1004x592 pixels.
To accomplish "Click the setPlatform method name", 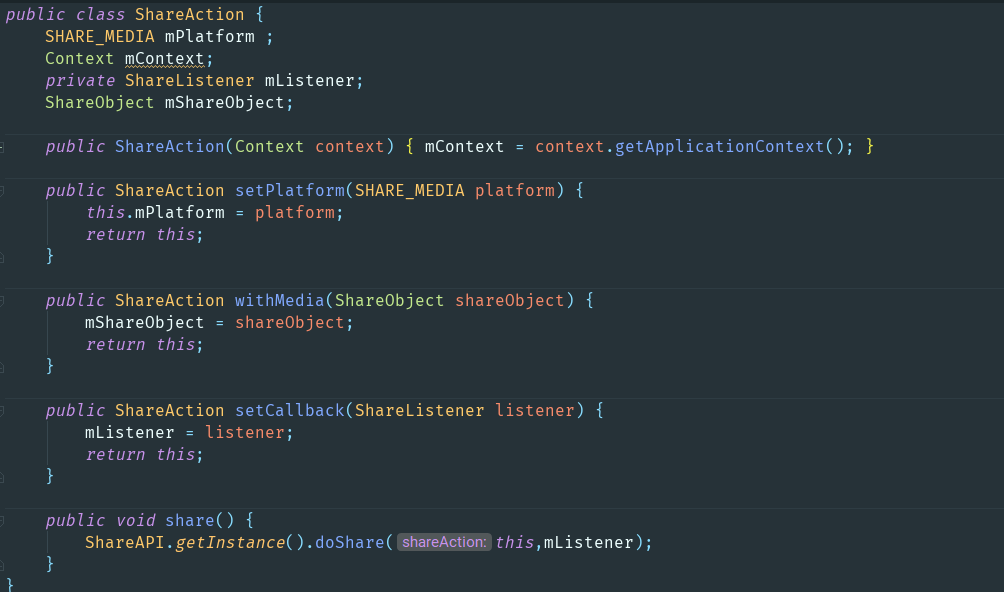I will (289, 191).
